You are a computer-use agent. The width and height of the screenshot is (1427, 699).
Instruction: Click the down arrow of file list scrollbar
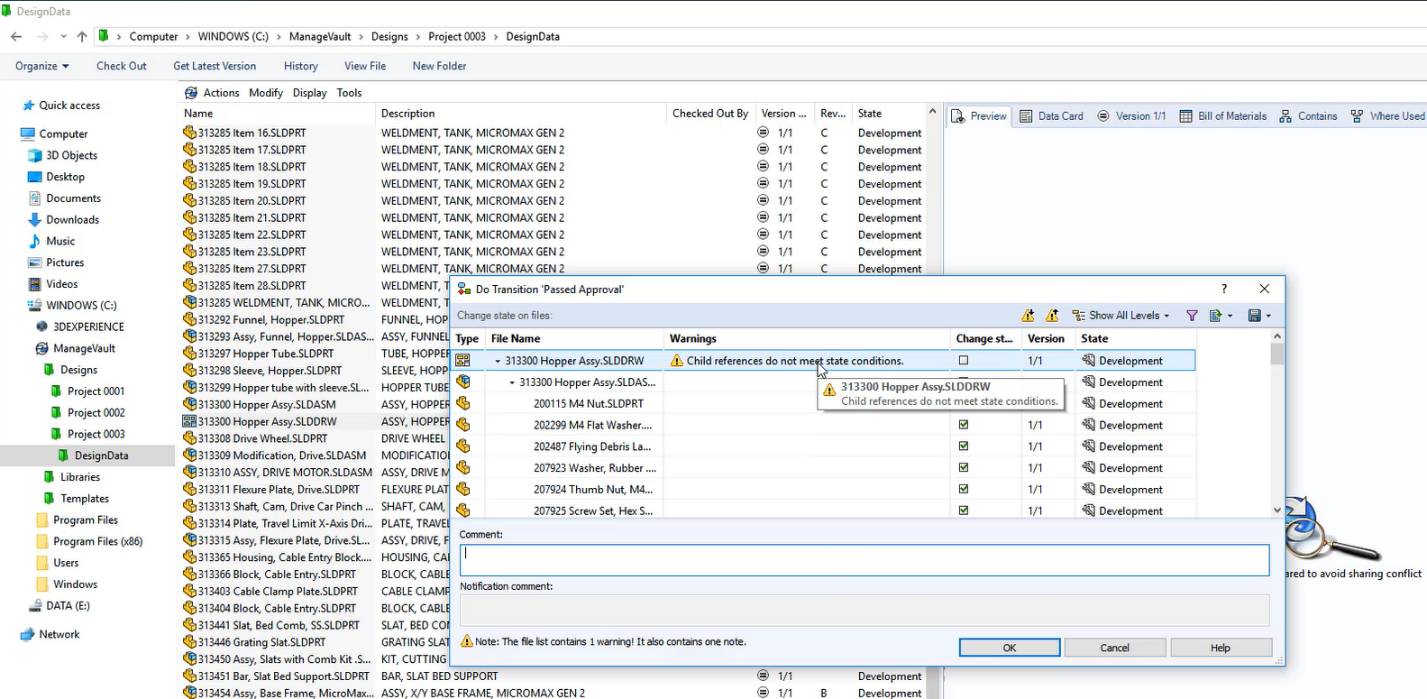pos(1277,510)
